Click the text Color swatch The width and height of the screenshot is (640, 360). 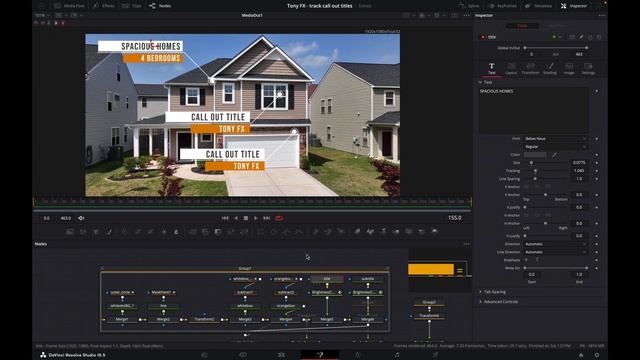pyautogui.click(x=535, y=155)
